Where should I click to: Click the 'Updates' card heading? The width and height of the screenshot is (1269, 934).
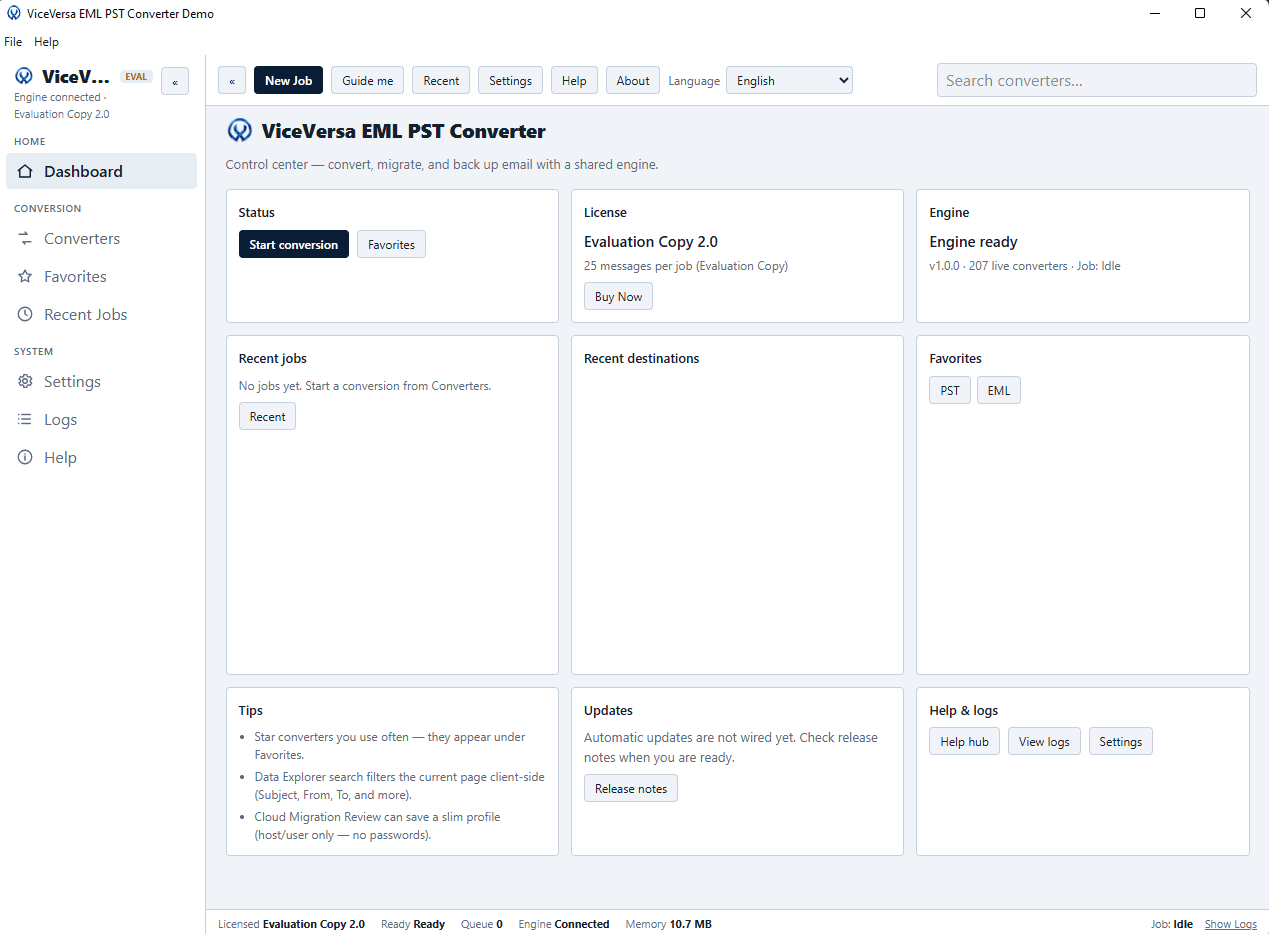pos(608,710)
